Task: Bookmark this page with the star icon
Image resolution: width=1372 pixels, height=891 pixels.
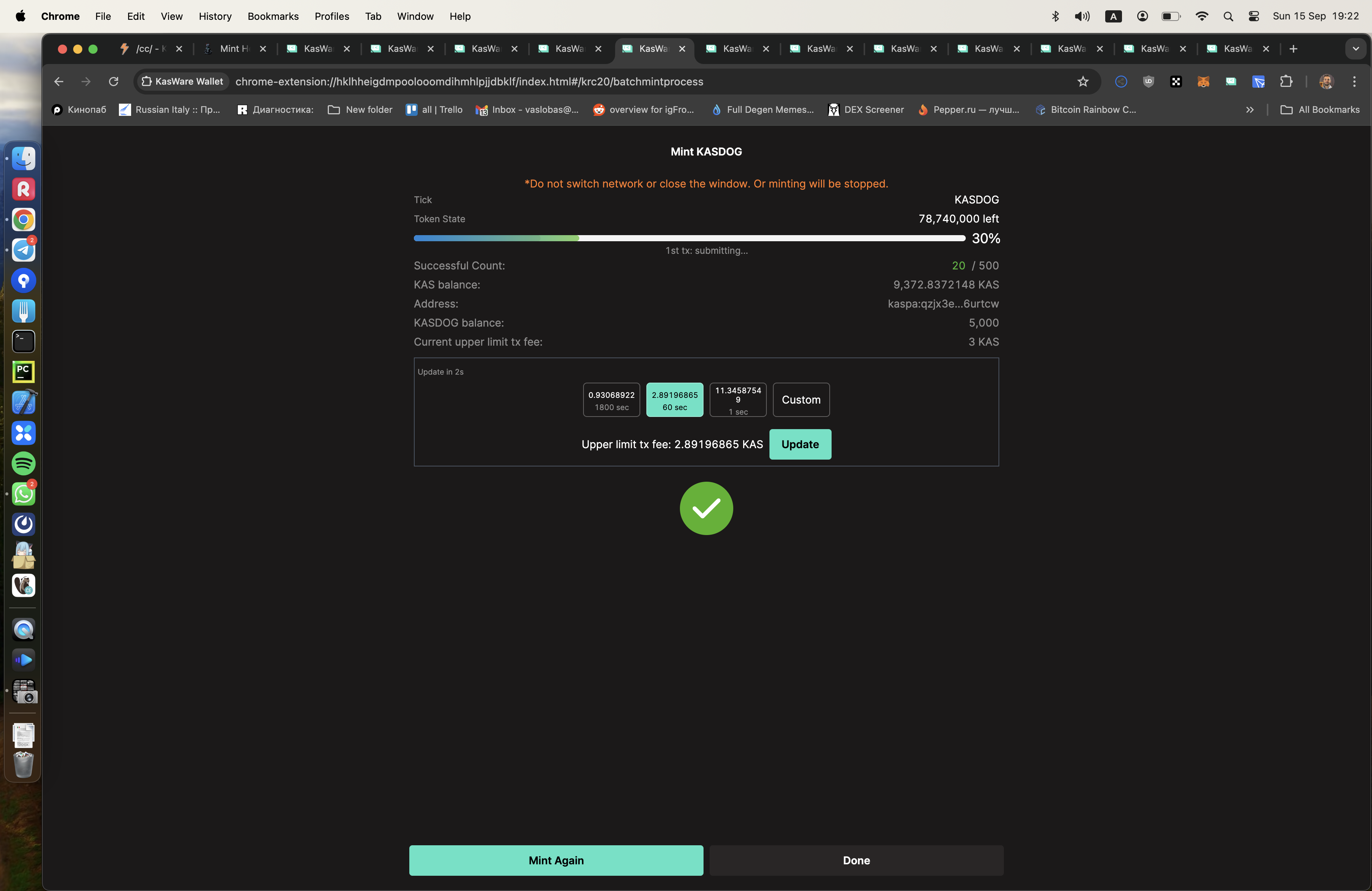Action: (x=1083, y=81)
